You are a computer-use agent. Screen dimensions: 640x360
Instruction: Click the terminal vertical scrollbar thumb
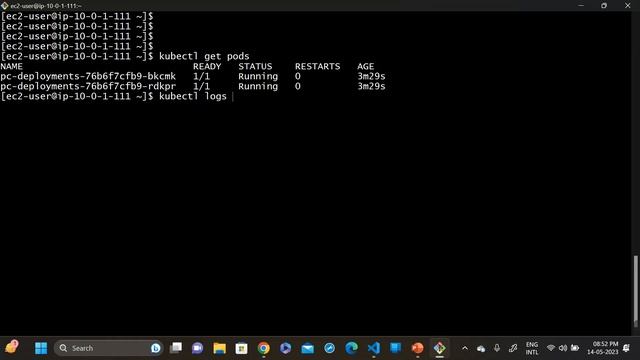(635, 290)
